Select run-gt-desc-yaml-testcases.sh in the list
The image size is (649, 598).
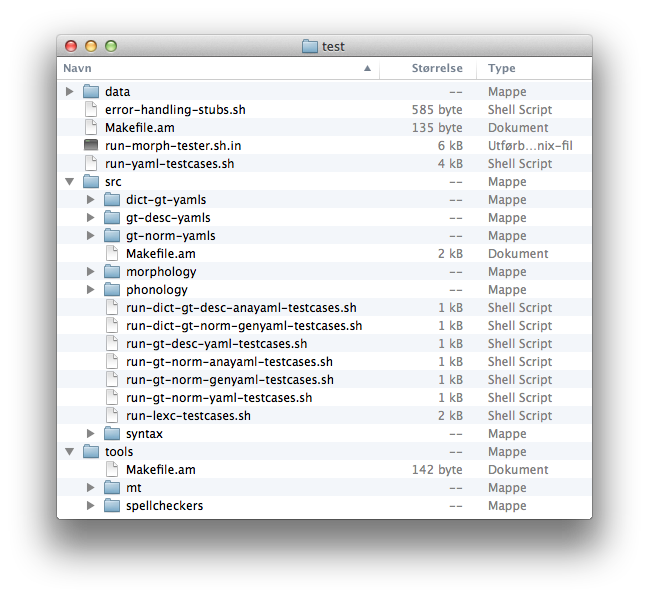coord(216,344)
